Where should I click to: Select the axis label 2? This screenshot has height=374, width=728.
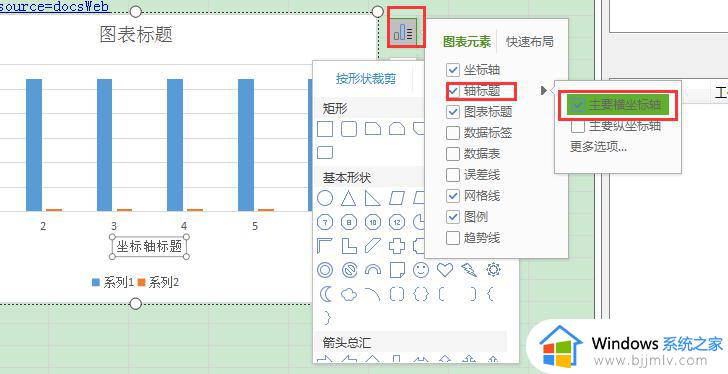point(43,226)
